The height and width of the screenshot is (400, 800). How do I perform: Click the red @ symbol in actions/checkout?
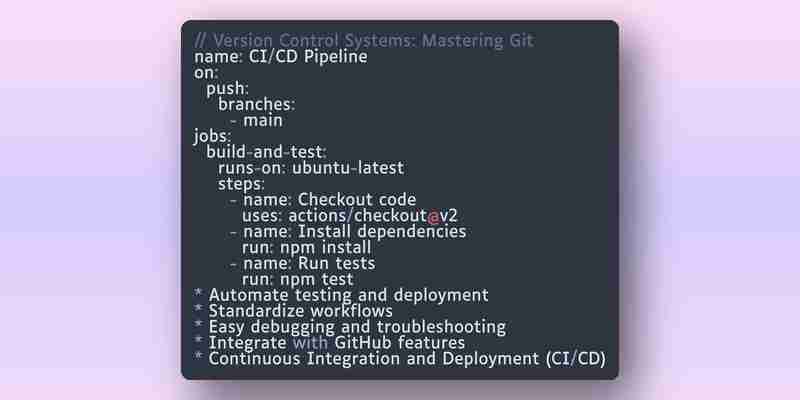(x=433, y=216)
